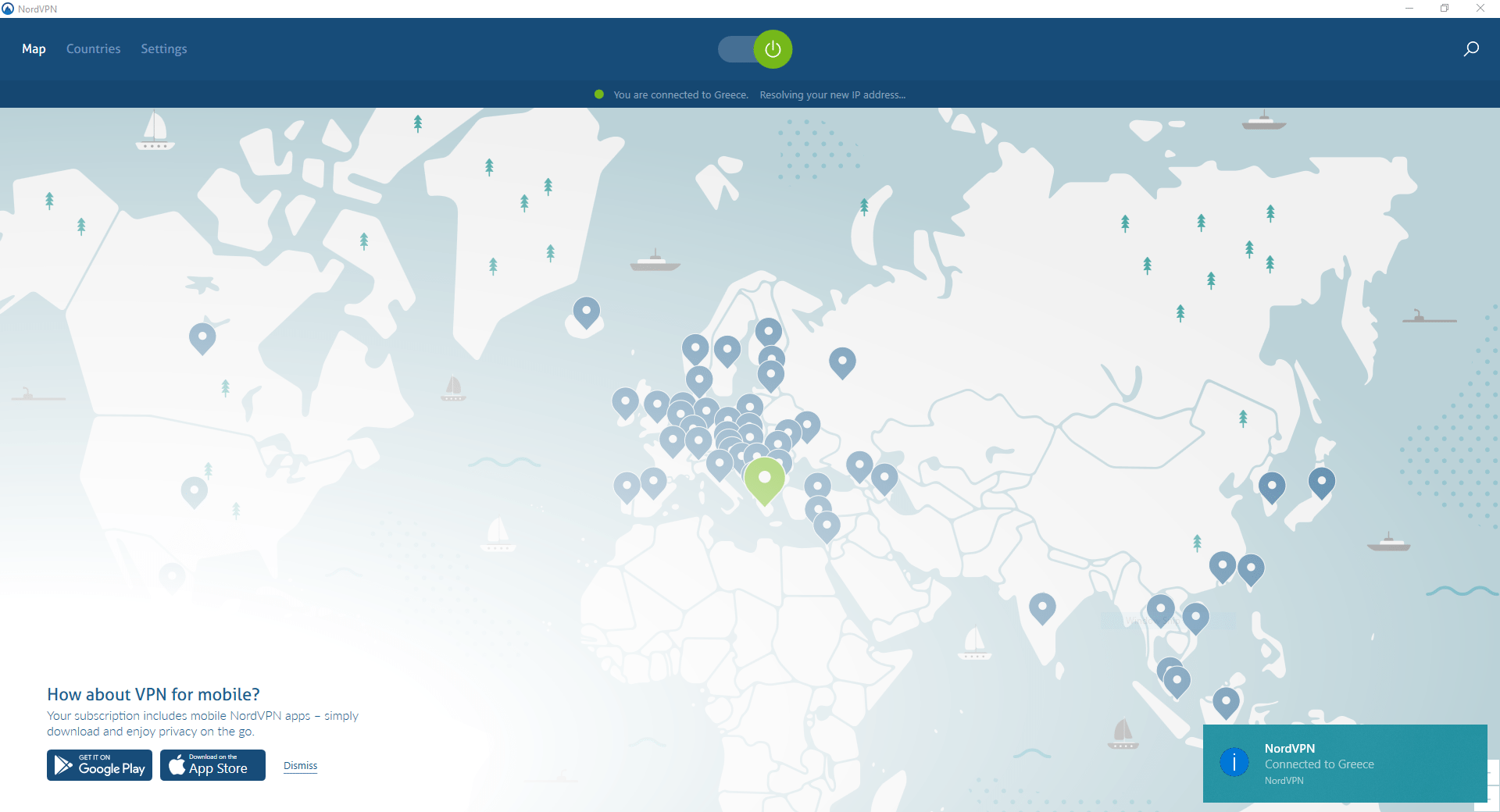Screen dimensions: 1500x812
Task: Select the Japan map pin
Action: point(1322,482)
